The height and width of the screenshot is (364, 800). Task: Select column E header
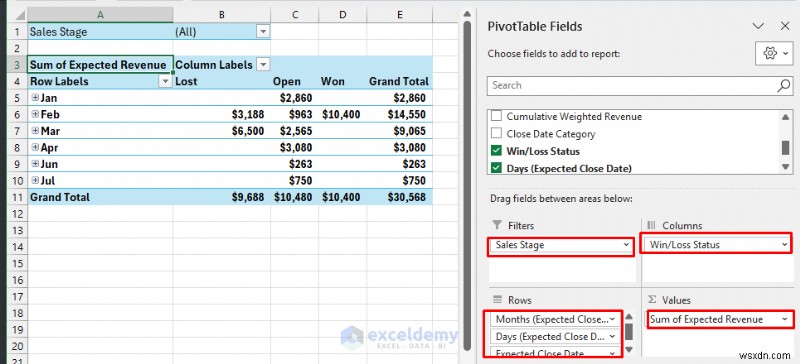pos(399,15)
